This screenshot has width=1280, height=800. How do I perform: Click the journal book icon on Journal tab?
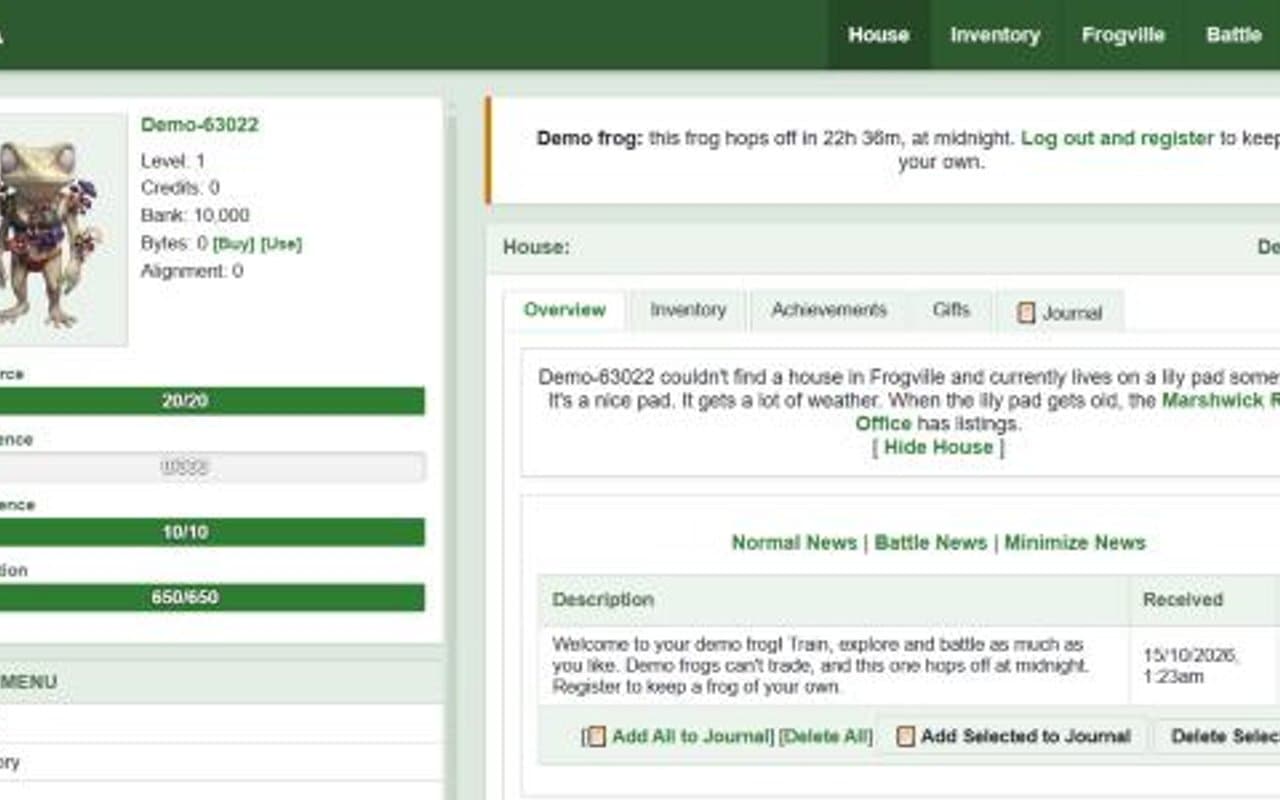click(x=1026, y=313)
